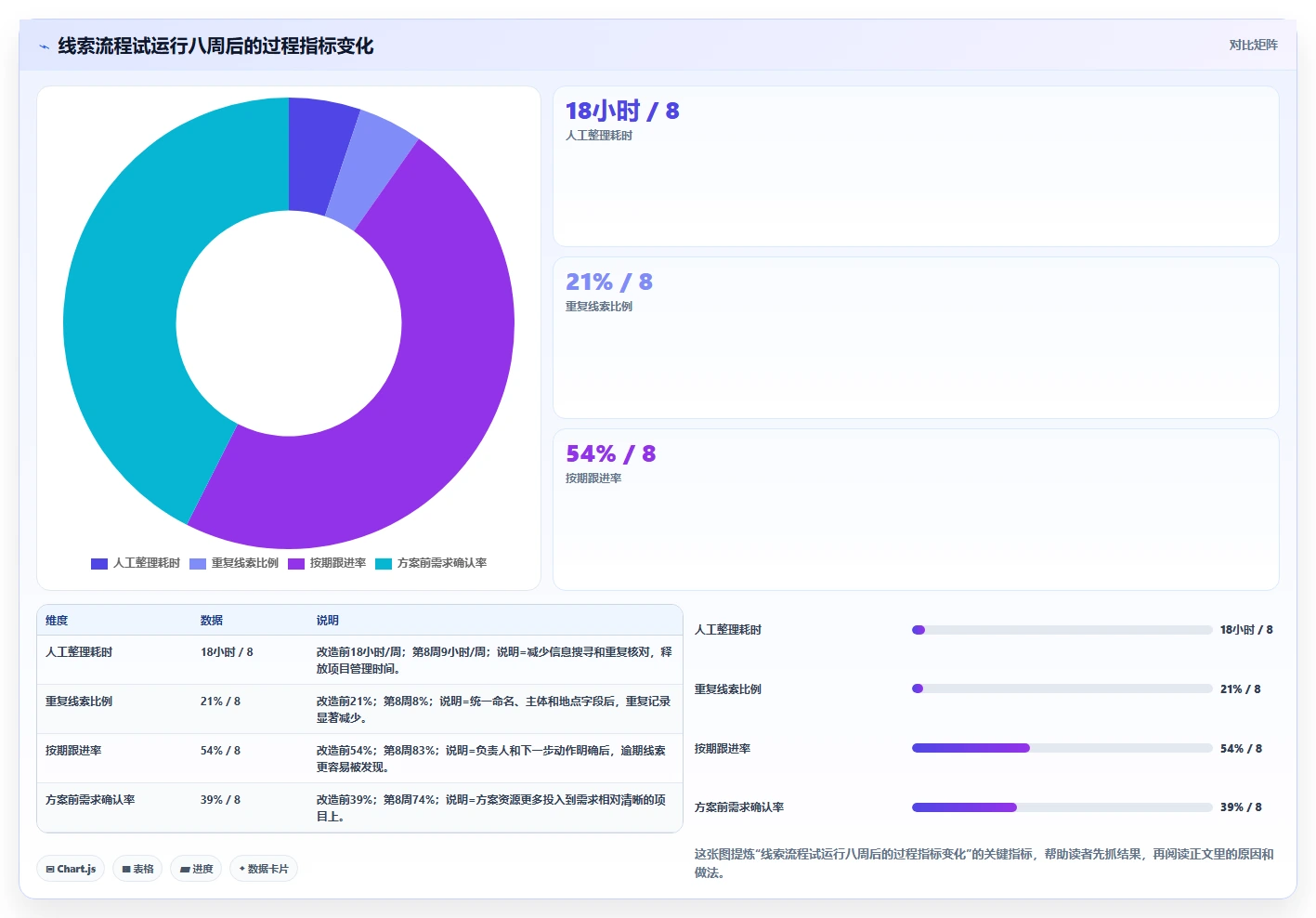
Task: Select the 人工整理耗时 table row label
Action: [79, 652]
